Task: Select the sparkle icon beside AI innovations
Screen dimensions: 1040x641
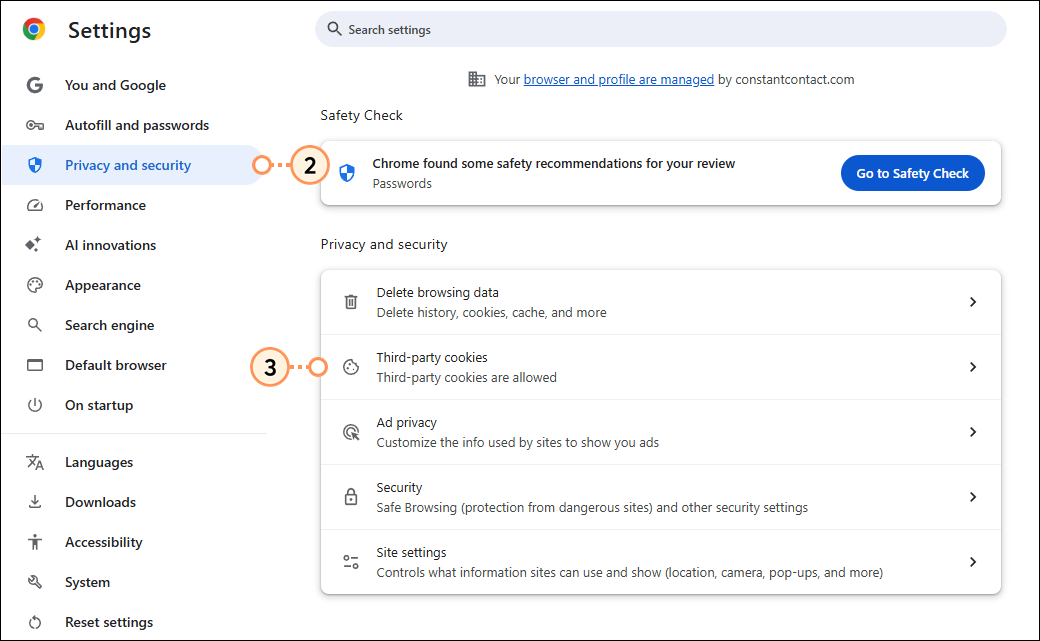Action: point(35,245)
